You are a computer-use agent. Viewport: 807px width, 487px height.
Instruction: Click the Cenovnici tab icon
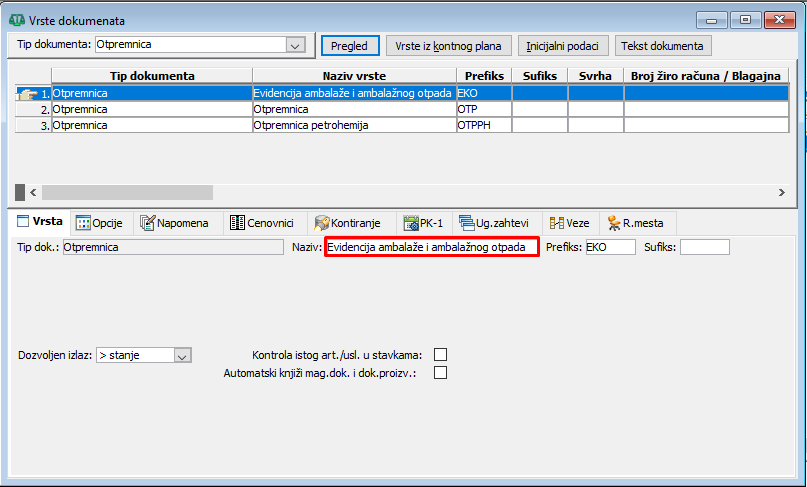(237, 223)
